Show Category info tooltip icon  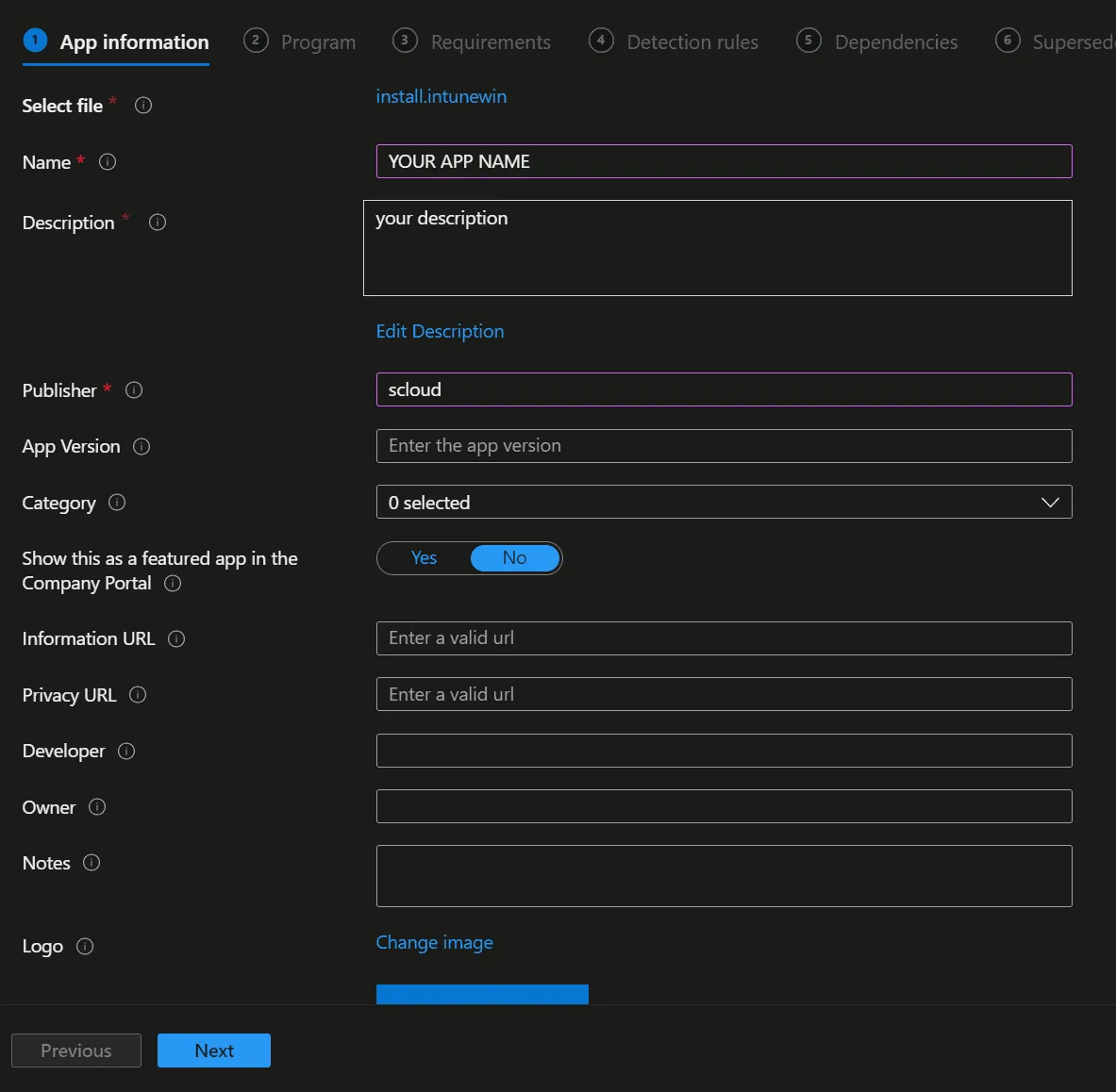[x=117, y=503]
